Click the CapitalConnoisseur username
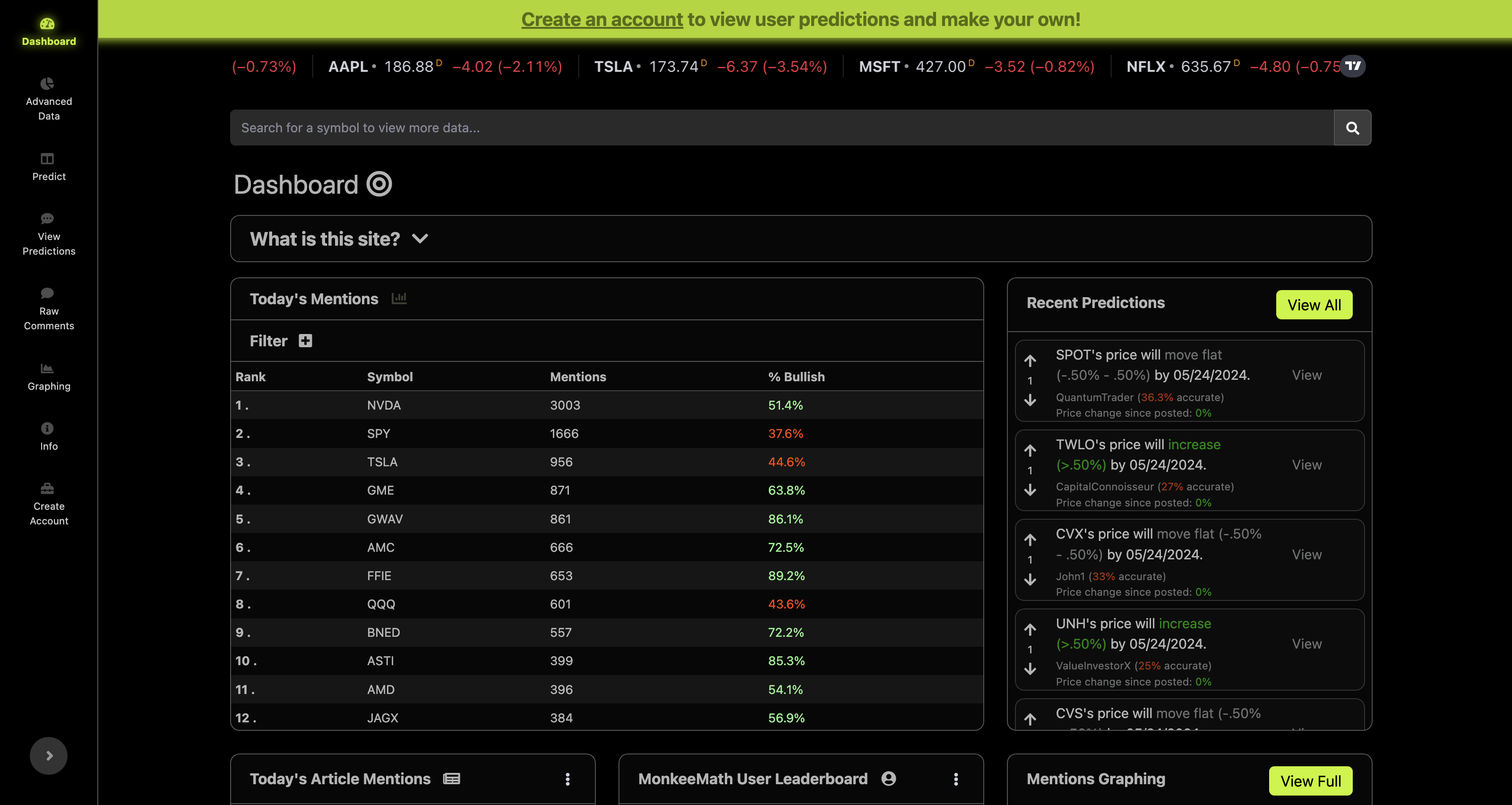The image size is (1512, 805). pos(1105,487)
